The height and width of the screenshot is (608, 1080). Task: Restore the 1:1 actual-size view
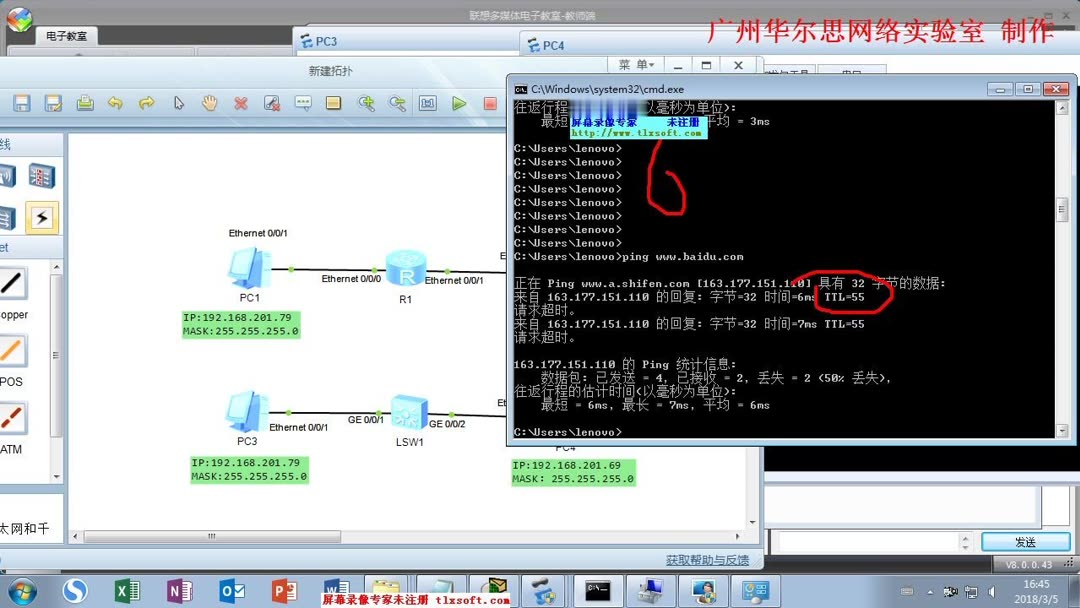pyautogui.click(x=427, y=103)
